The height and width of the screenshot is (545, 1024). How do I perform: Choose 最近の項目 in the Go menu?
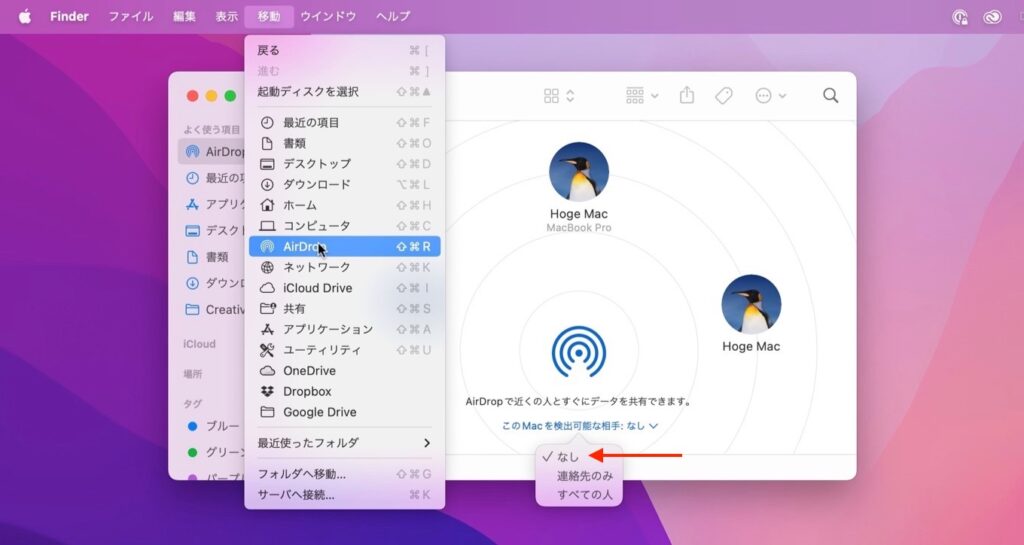click(x=344, y=123)
